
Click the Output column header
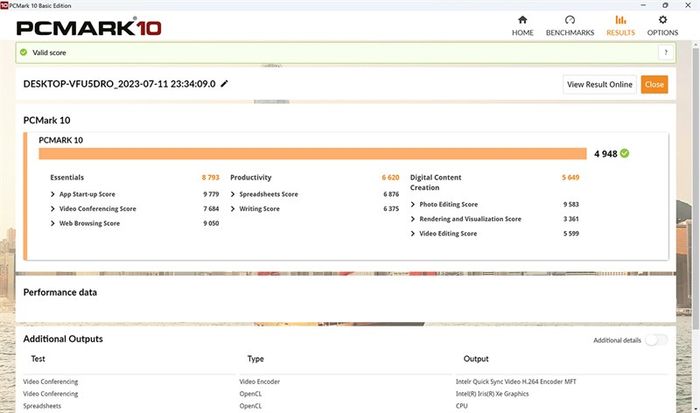point(476,359)
